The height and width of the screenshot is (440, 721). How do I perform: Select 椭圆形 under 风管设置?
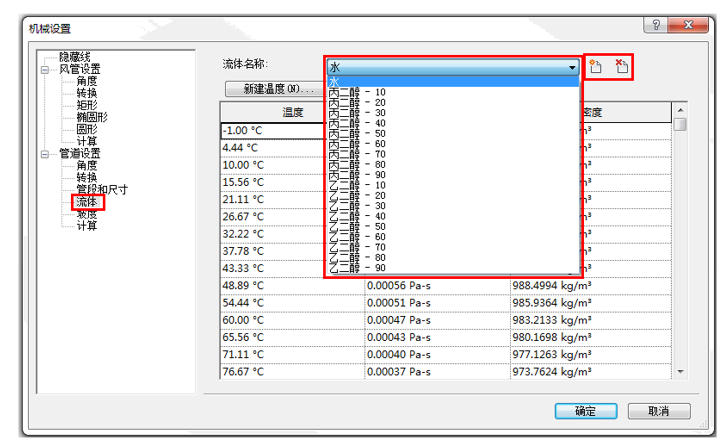92,117
